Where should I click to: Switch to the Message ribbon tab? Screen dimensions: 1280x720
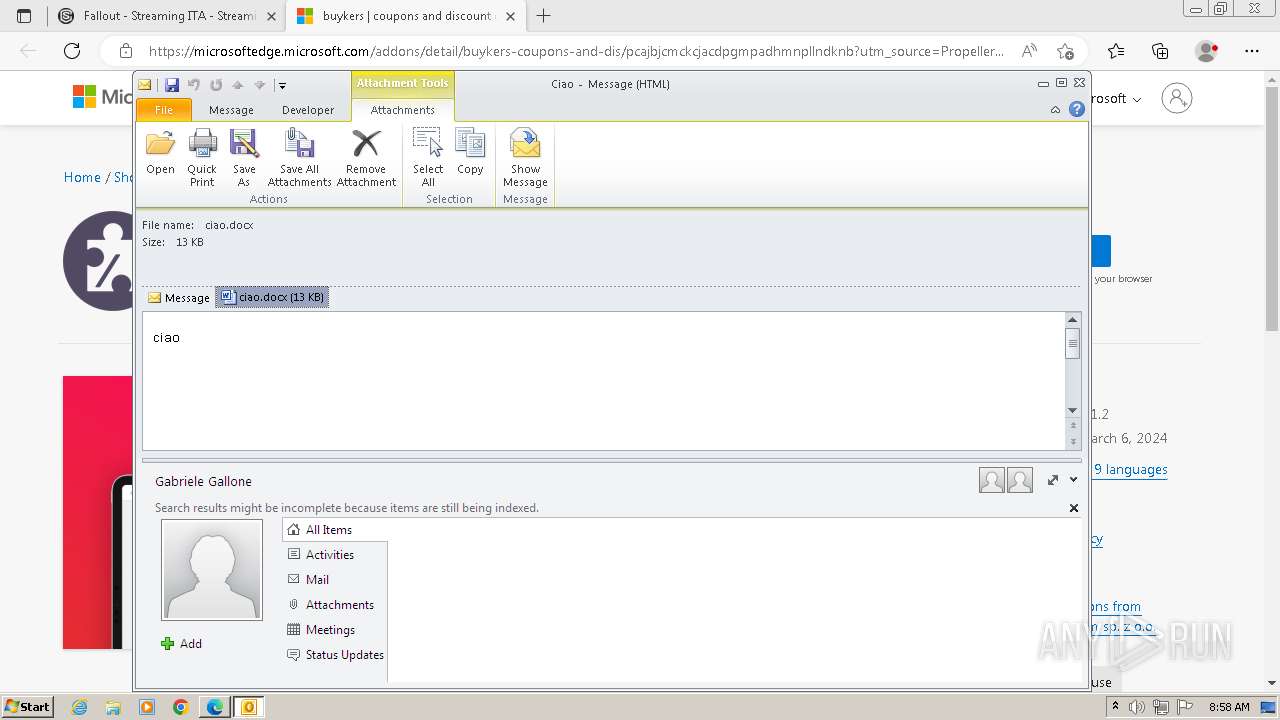point(231,110)
